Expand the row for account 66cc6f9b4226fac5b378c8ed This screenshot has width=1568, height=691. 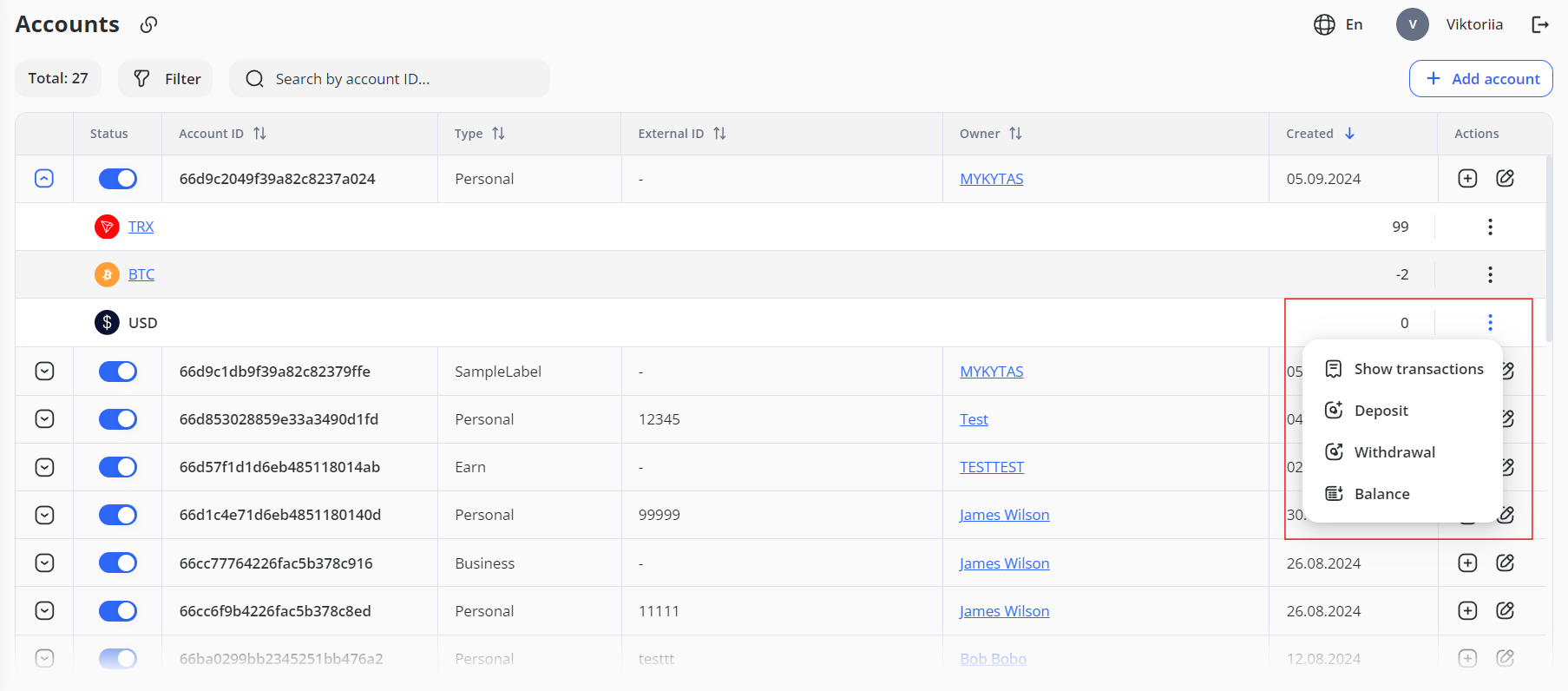pyautogui.click(x=44, y=611)
